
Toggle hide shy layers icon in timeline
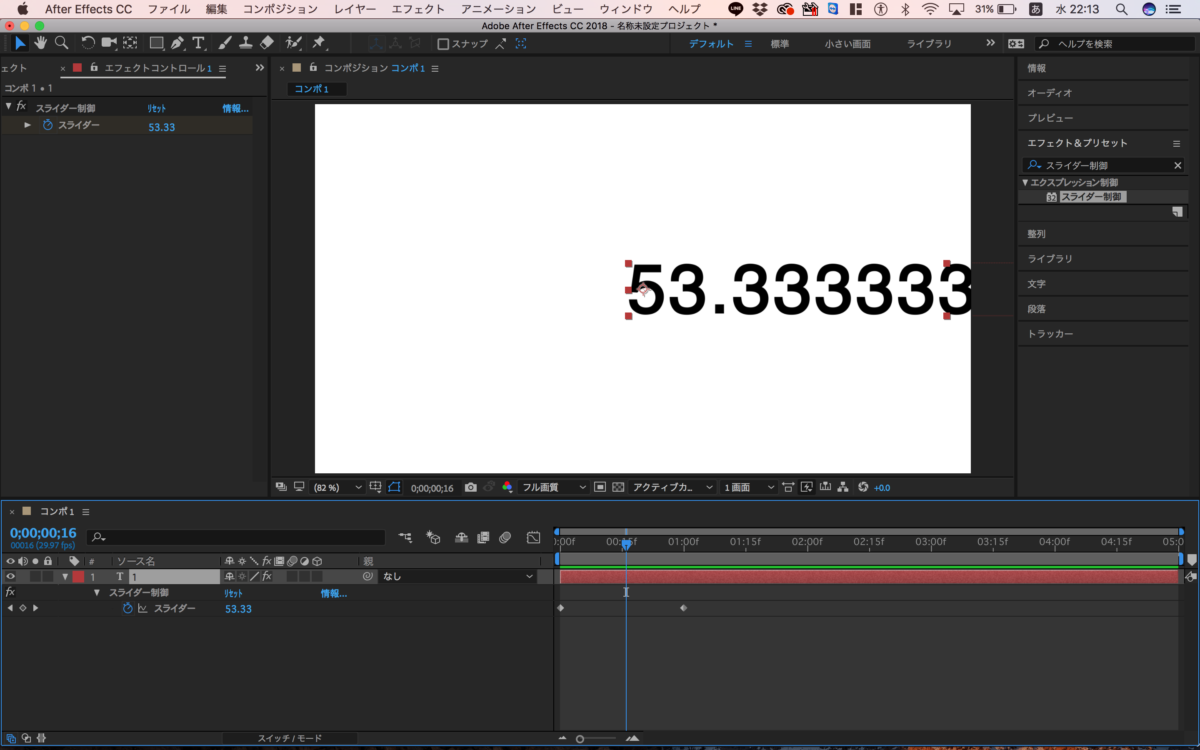[x=461, y=537]
